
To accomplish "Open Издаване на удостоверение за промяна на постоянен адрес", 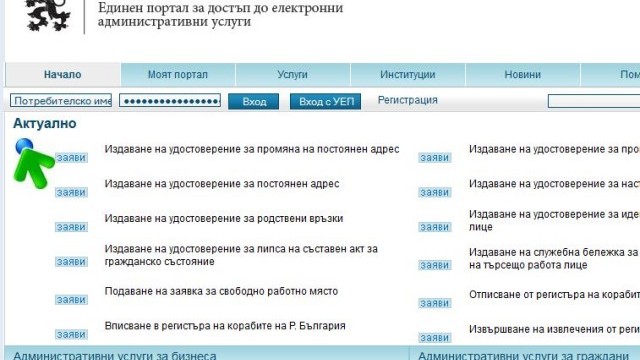I will 252,149.
